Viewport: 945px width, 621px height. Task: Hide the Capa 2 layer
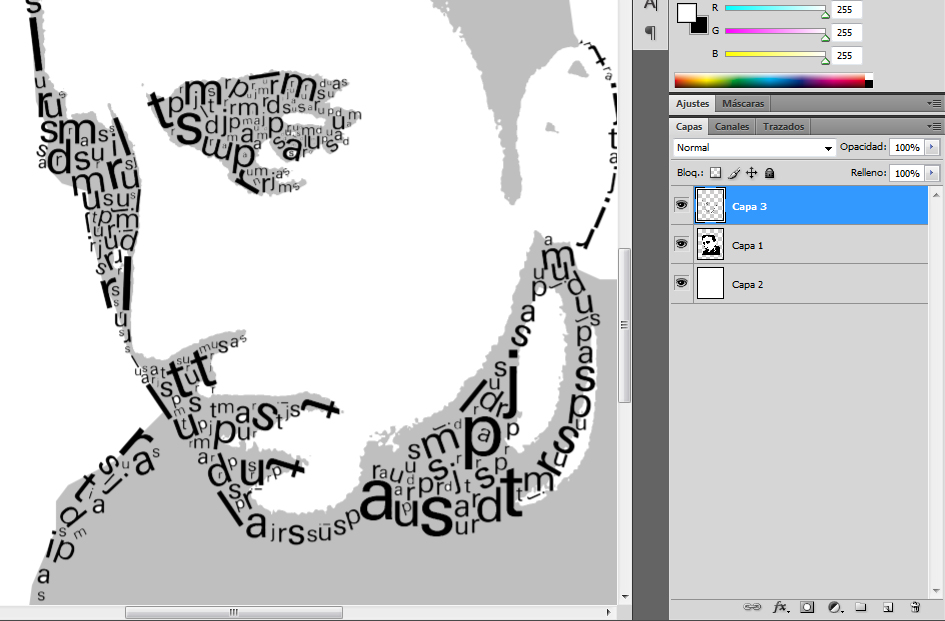pyautogui.click(x=682, y=283)
